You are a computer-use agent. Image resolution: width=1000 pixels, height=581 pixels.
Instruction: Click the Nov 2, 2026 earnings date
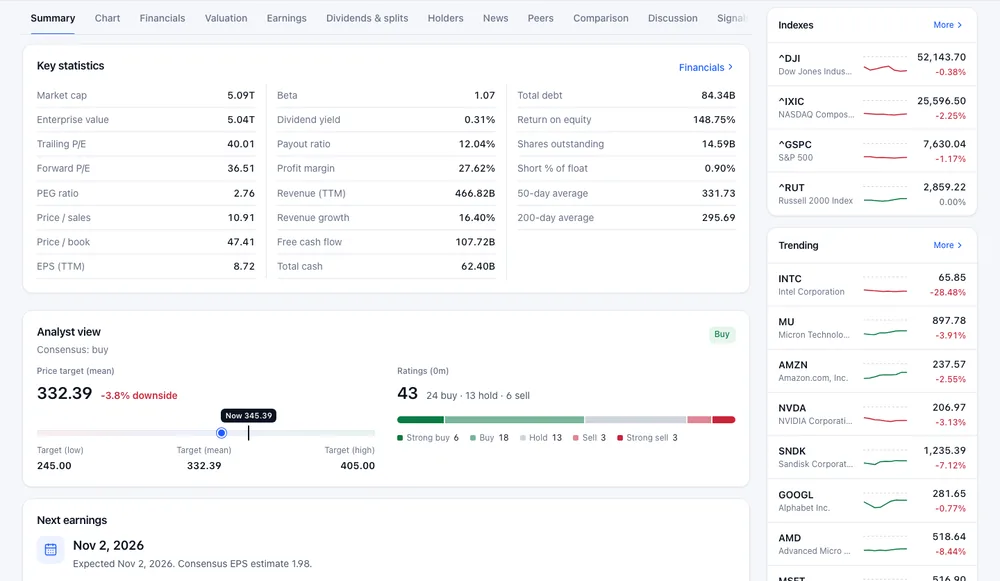[108, 545]
